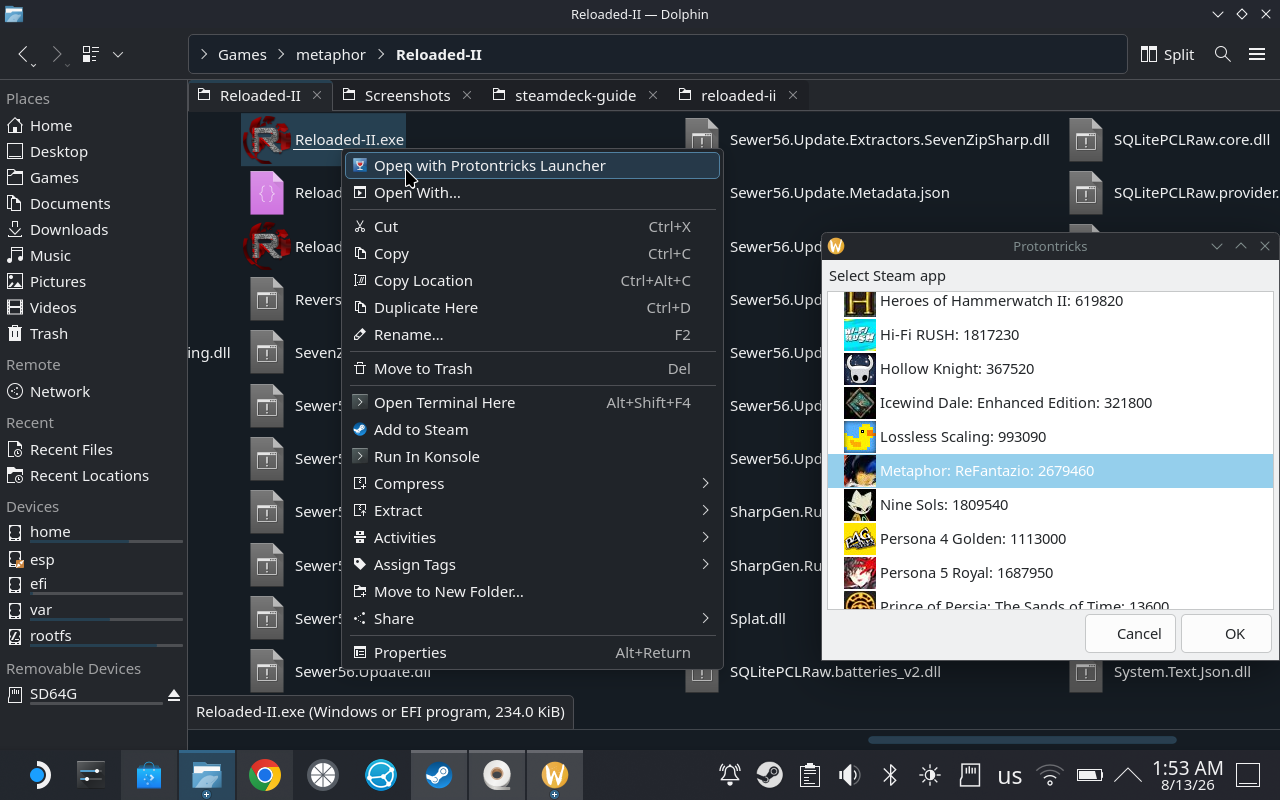Go back using Dolphin's back arrow
The width and height of the screenshot is (1280, 800).
click(x=25, y=54)
